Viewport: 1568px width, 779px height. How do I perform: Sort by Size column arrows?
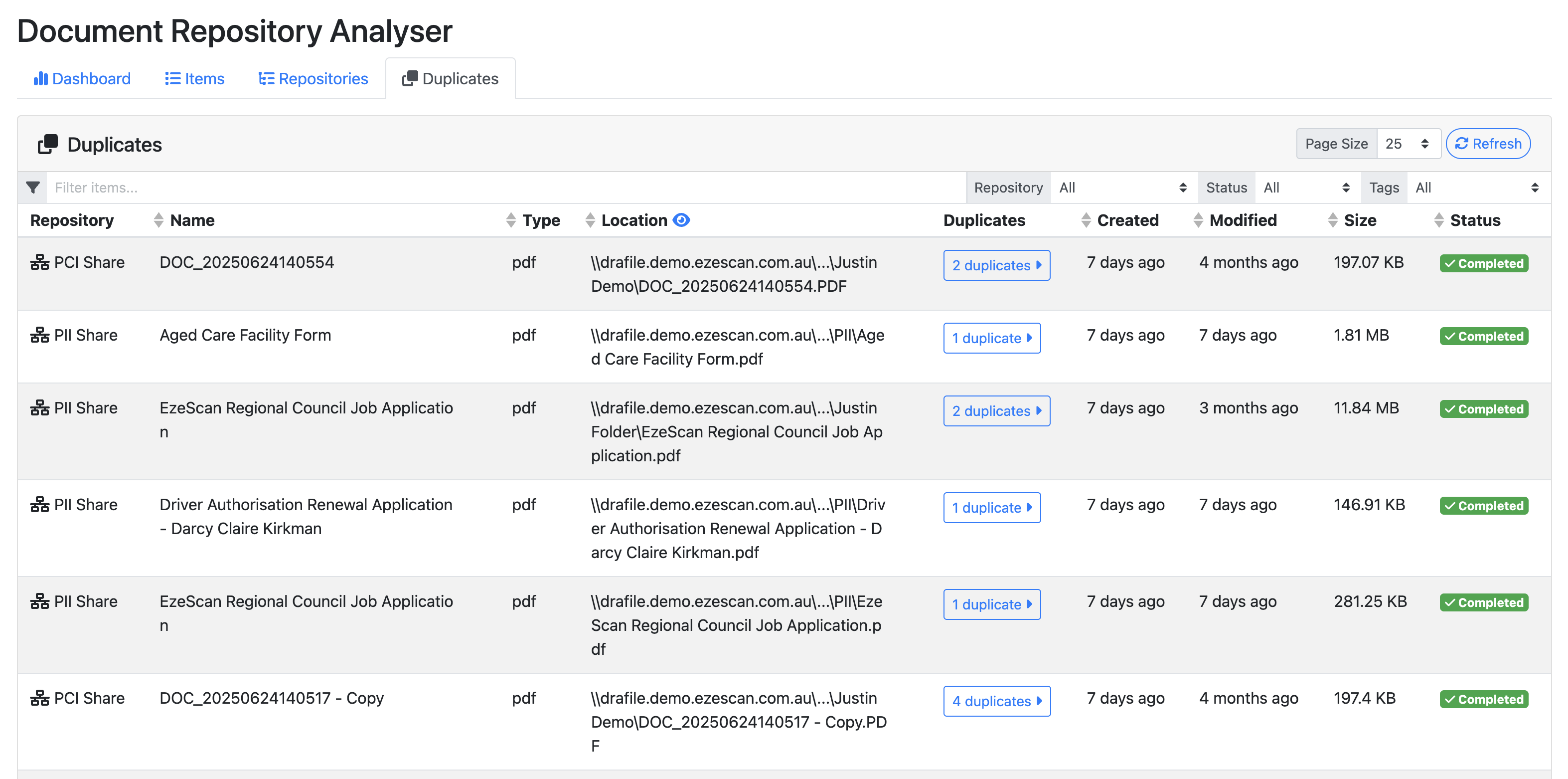pyautogui.click(x=1332, y=220)
